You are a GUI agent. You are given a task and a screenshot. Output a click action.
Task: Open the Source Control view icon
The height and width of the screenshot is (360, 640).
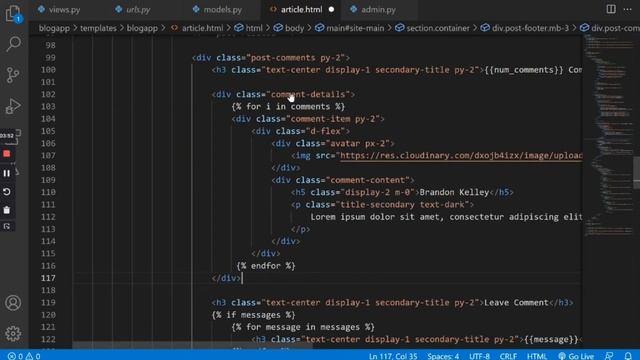[13, 75]
